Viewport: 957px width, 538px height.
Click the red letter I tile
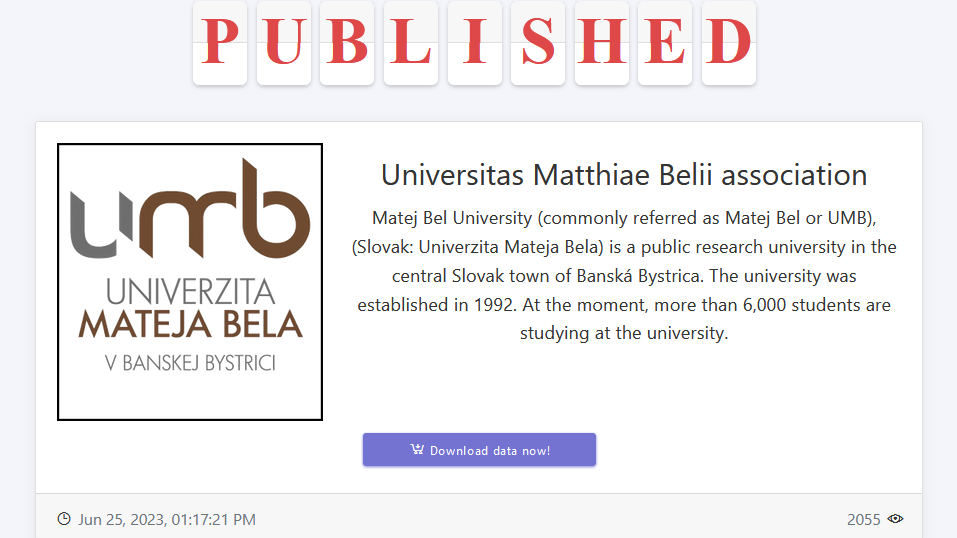point(475,43)
